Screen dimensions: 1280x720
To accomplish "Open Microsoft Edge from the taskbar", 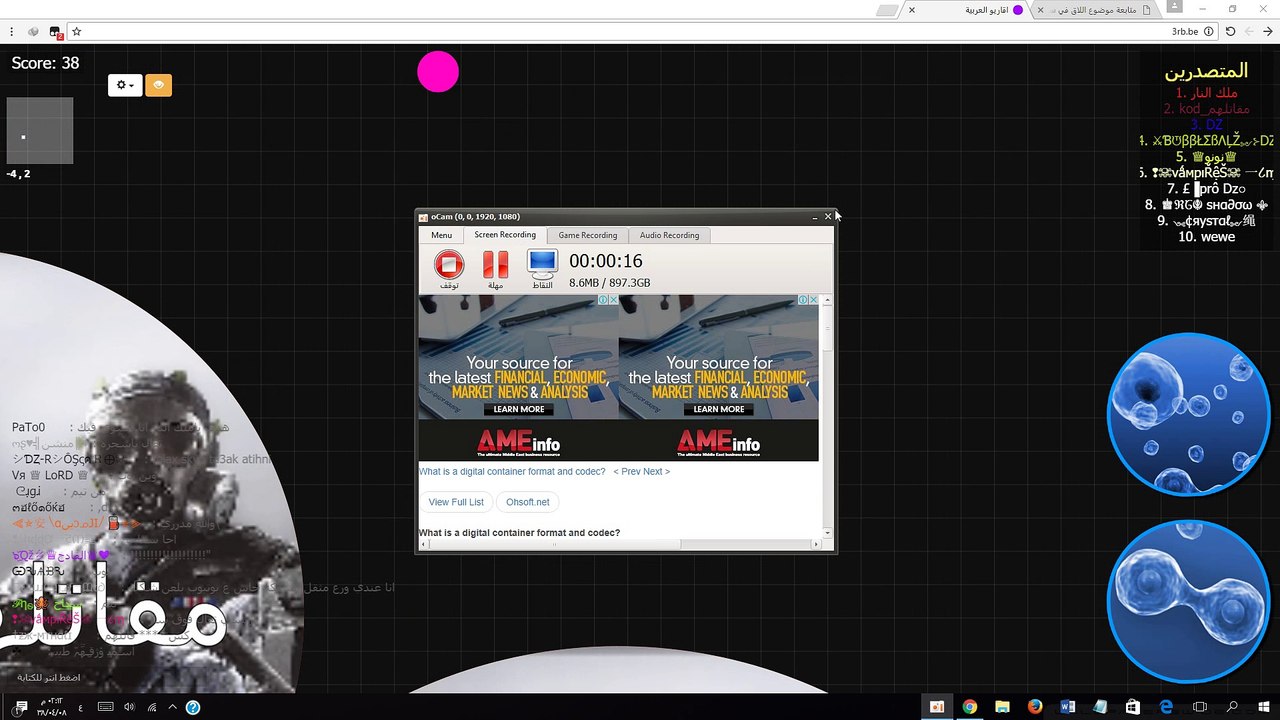I will [1166, 707].
